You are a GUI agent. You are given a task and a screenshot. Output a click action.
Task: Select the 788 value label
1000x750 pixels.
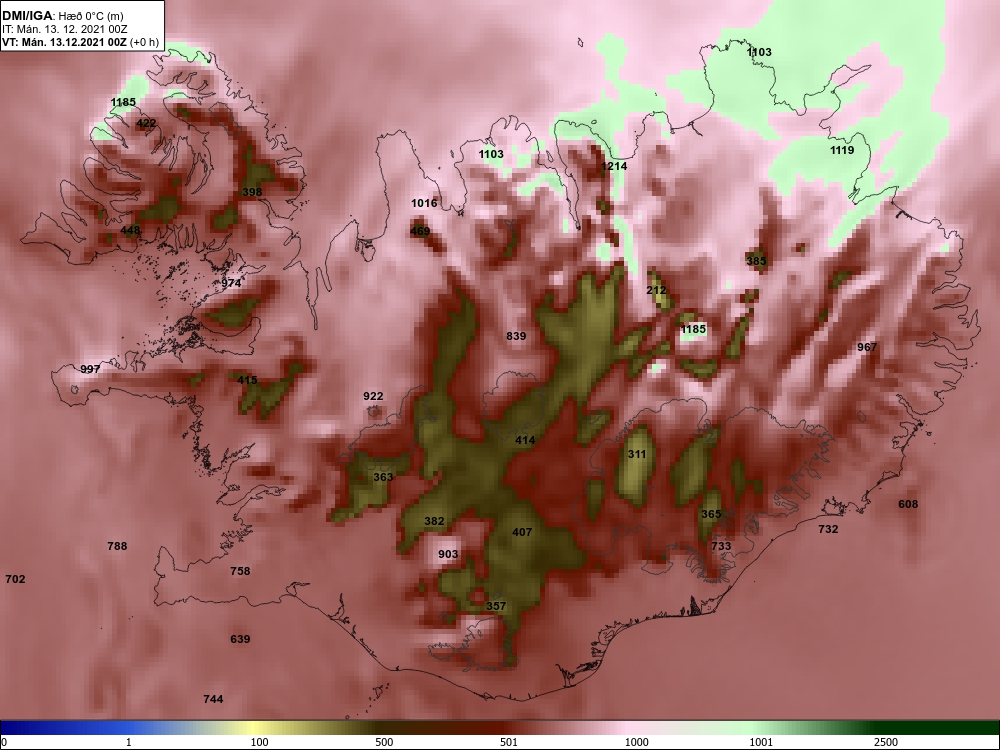pos(117,546)
